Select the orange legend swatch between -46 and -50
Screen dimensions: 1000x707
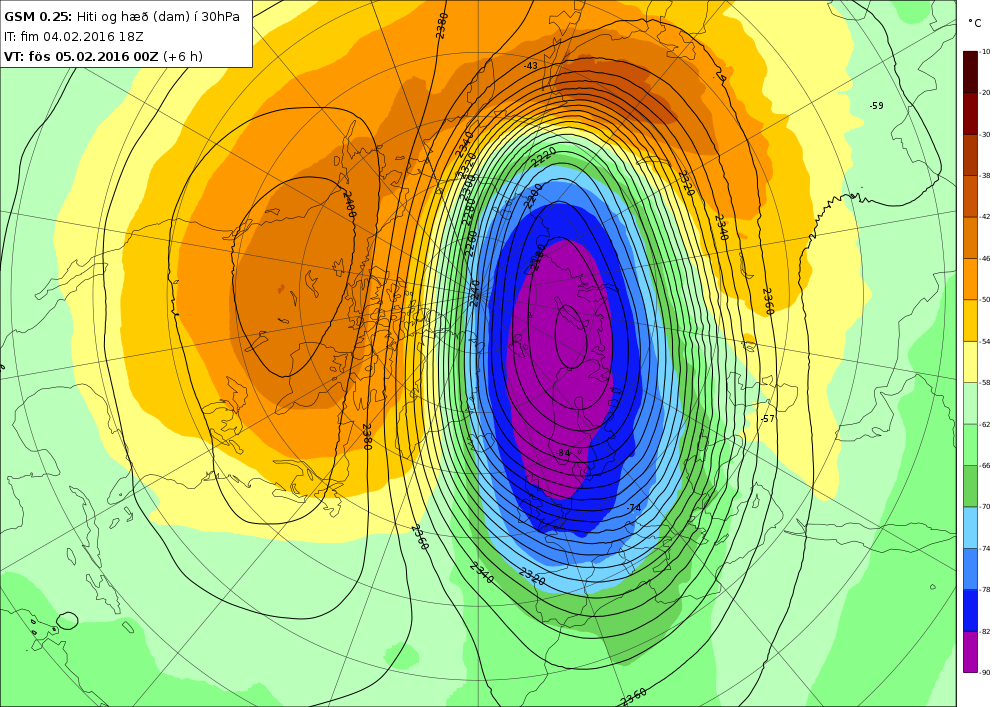click(970, 279)
